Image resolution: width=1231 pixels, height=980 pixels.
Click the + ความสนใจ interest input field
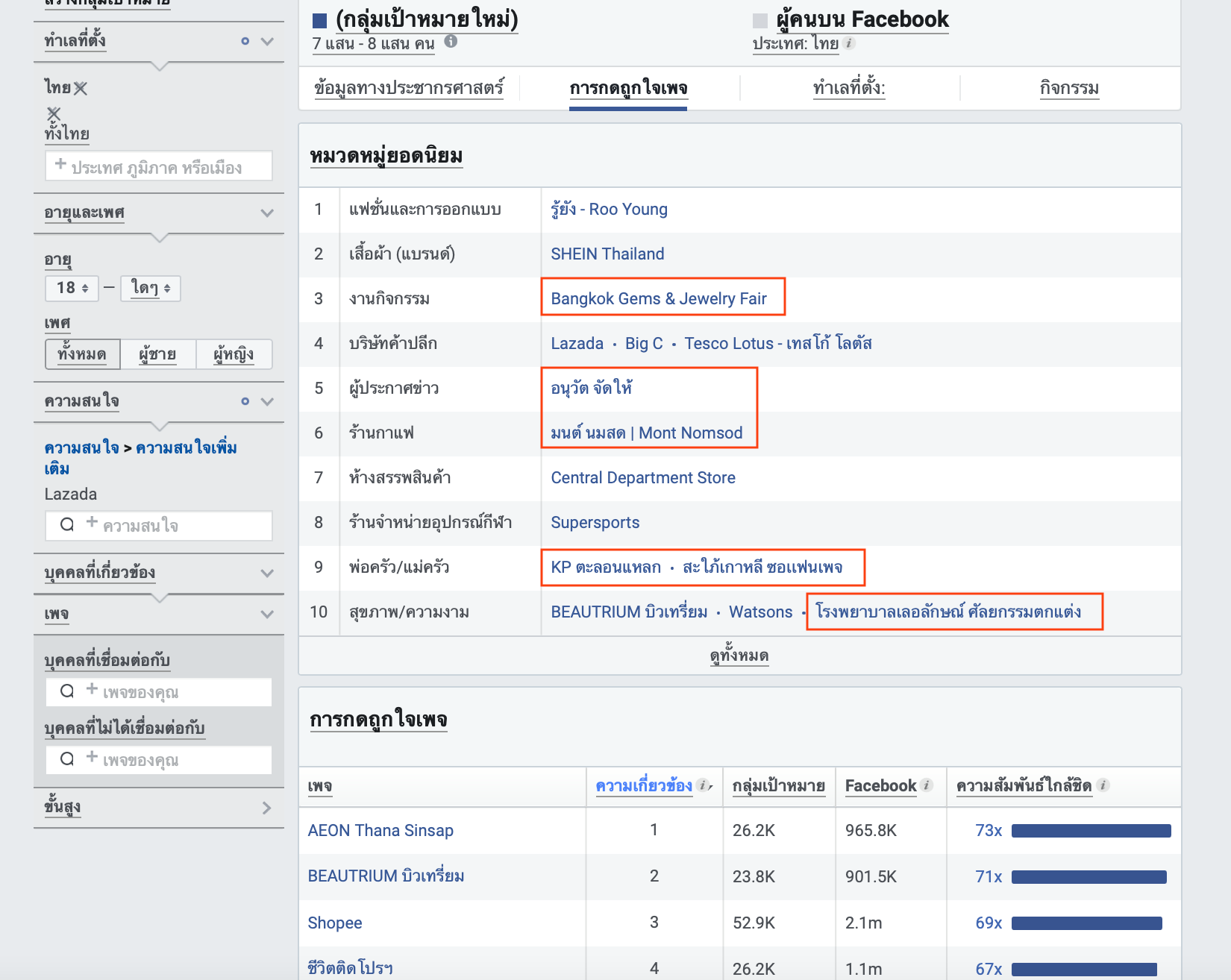coord(159,525)
